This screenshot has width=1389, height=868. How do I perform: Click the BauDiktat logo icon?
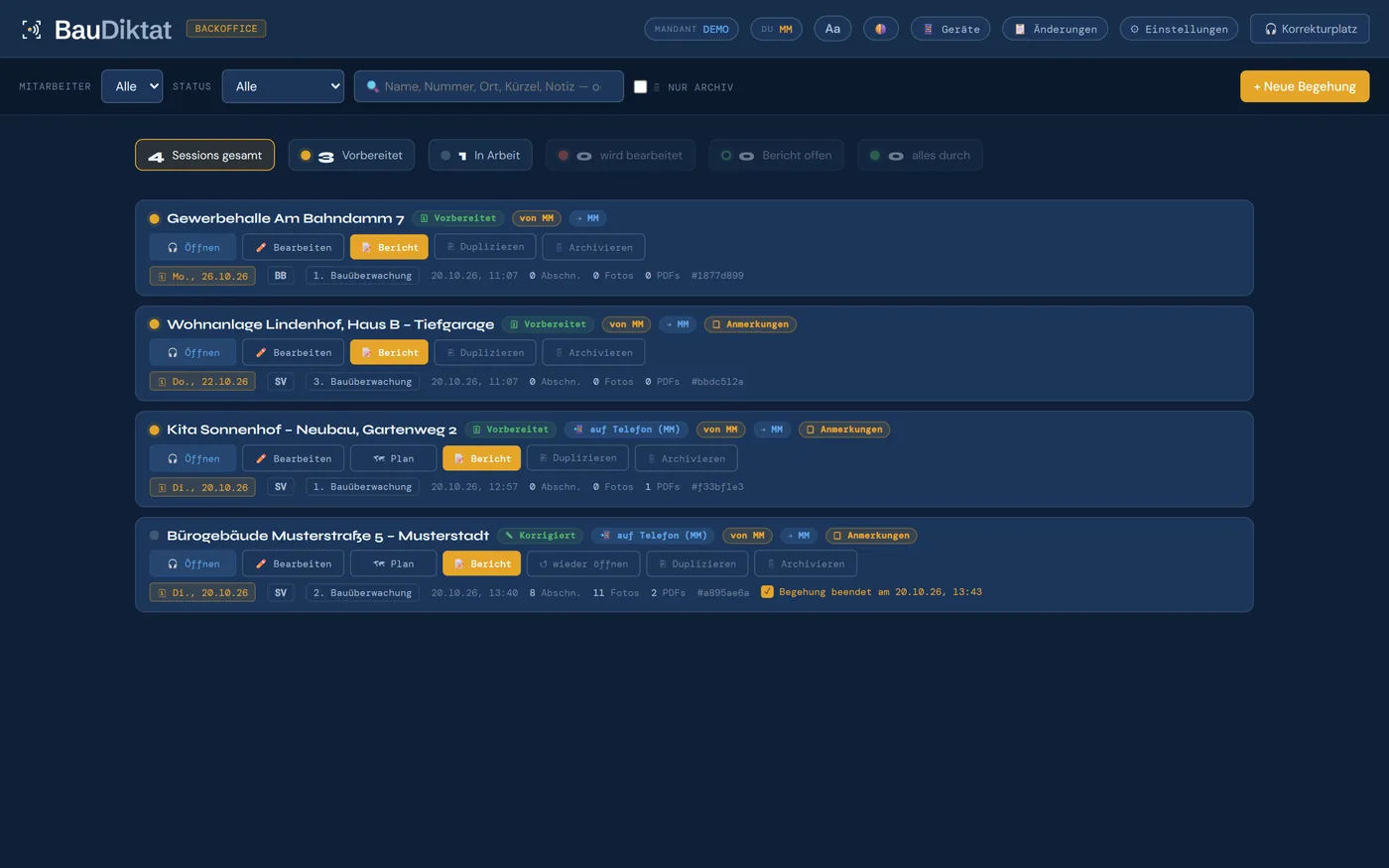tap(32, 30)
